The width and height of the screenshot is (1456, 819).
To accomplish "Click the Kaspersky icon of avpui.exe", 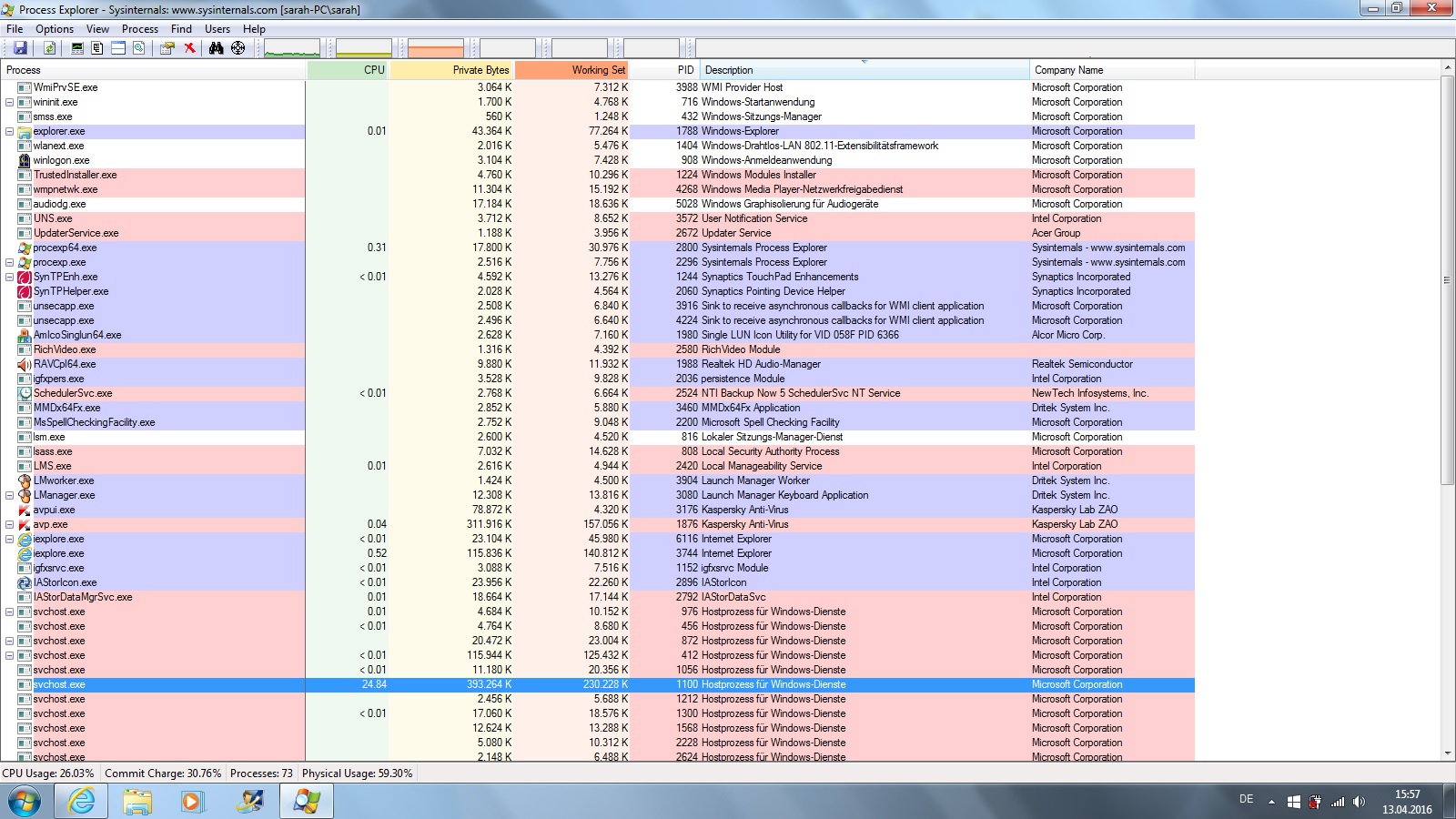I will click(x=25, y=510).
